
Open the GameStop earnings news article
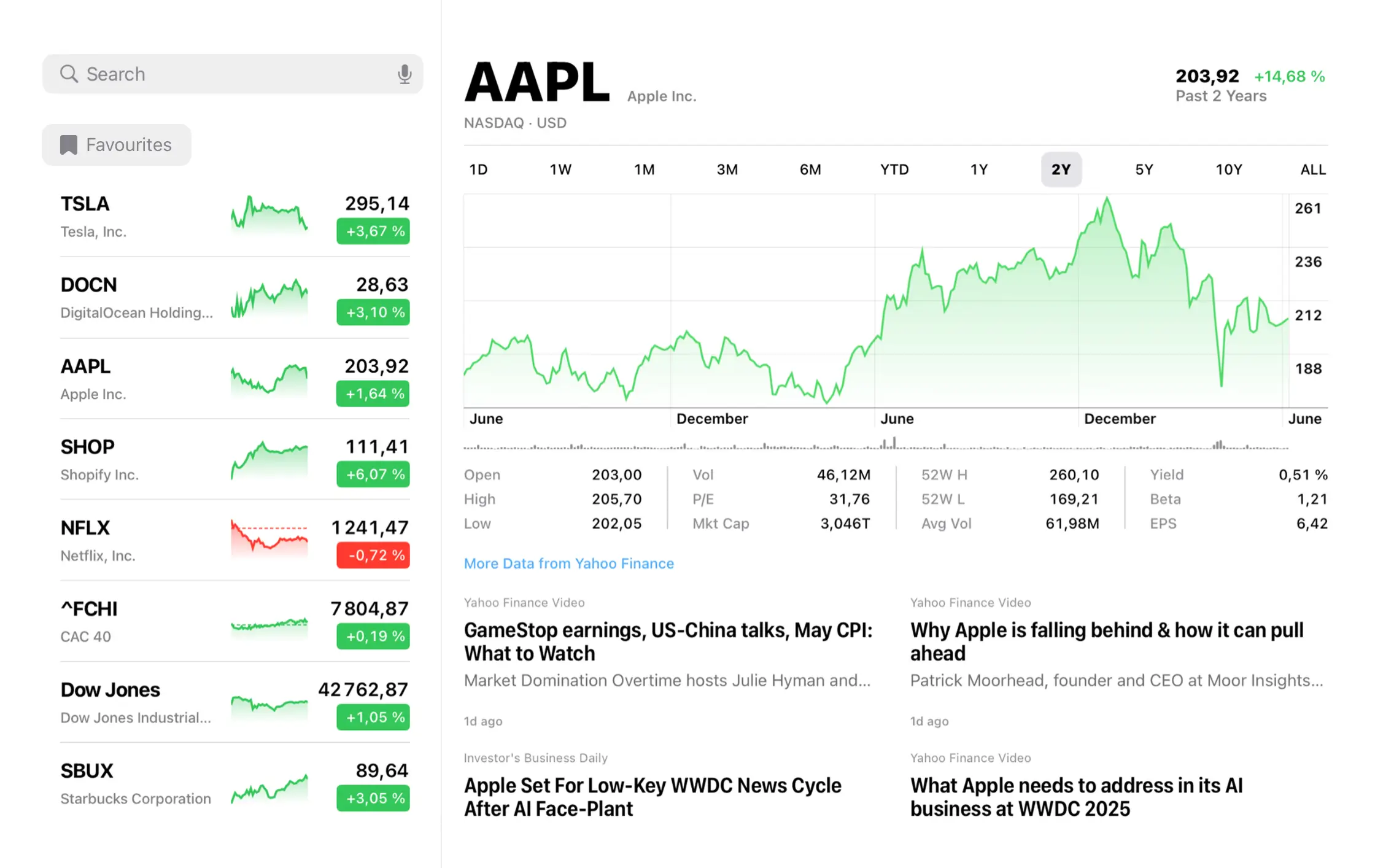(668, 641)
